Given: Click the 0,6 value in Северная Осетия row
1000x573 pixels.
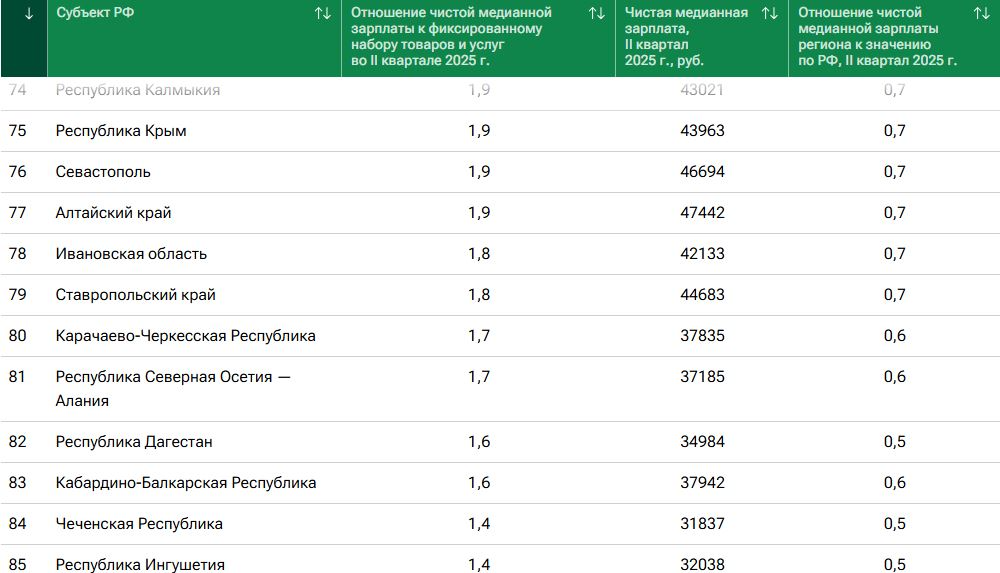Looking at the screenshot, I should click(895, 376).
